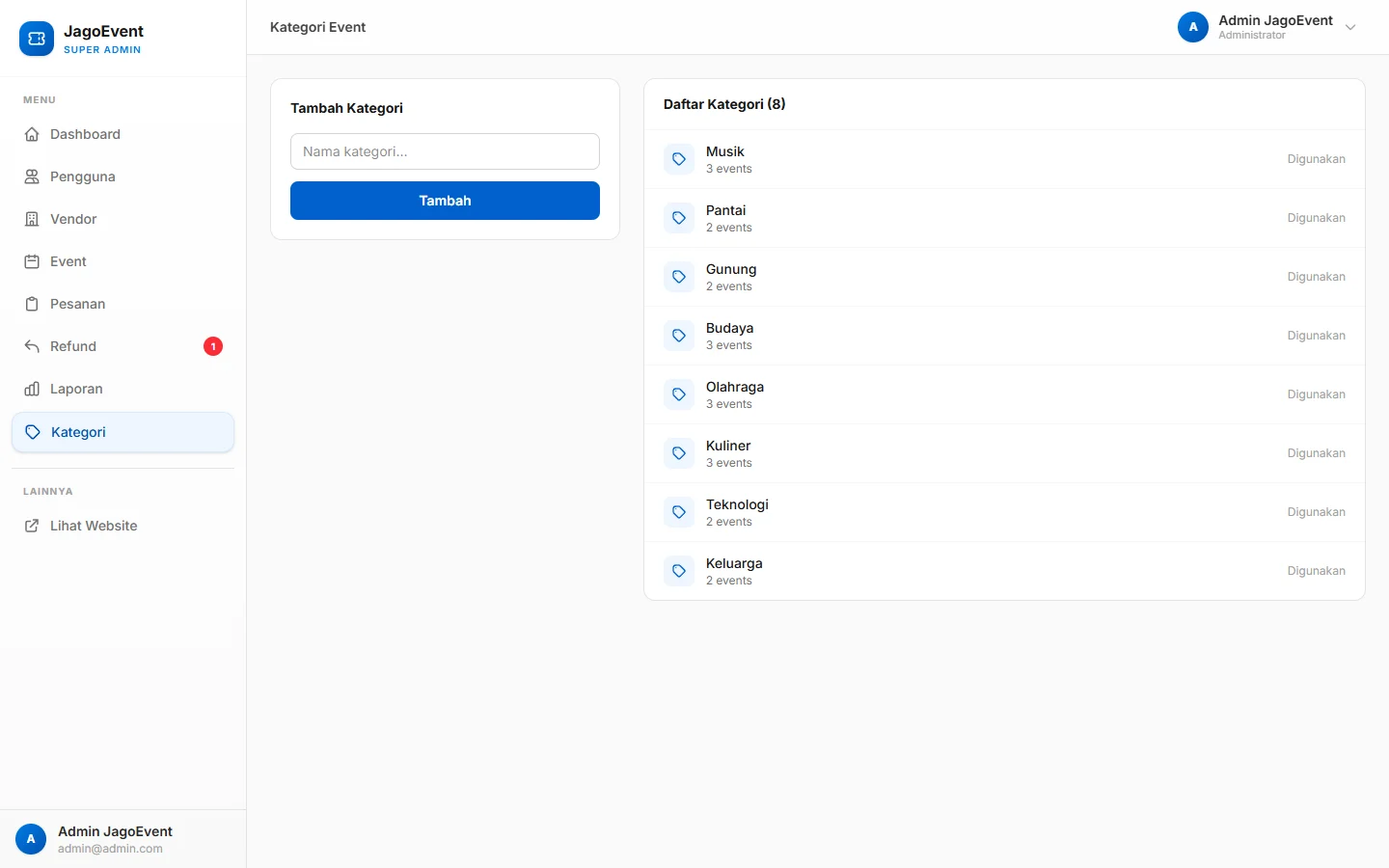Screen dimensions: 1389x868
Task: Click the tag icon beside Kuliner
Action: (679, 453)
